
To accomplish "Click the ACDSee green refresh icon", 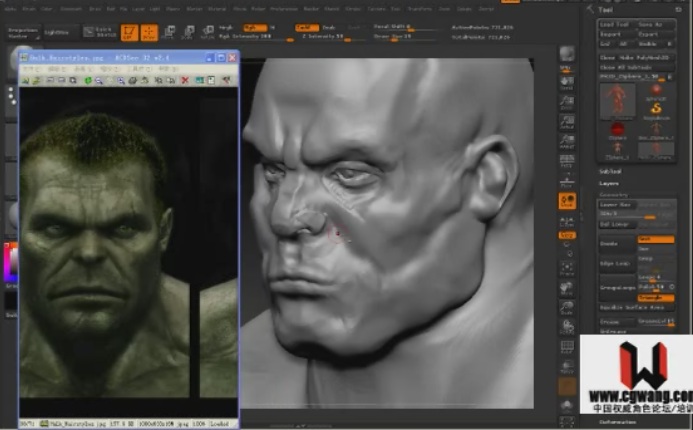I will click(88, 80).
